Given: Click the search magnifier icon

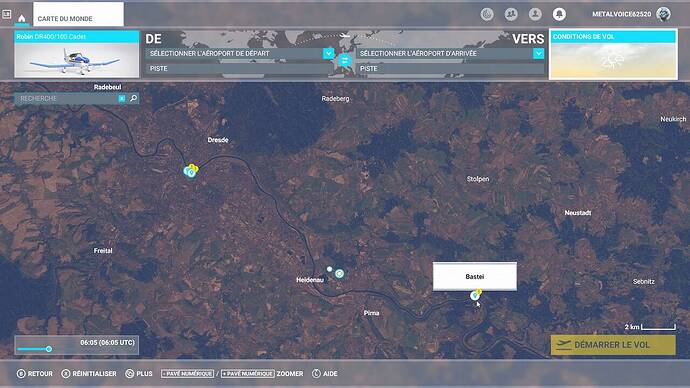Looking at the screenshot, I should point(133,98).
